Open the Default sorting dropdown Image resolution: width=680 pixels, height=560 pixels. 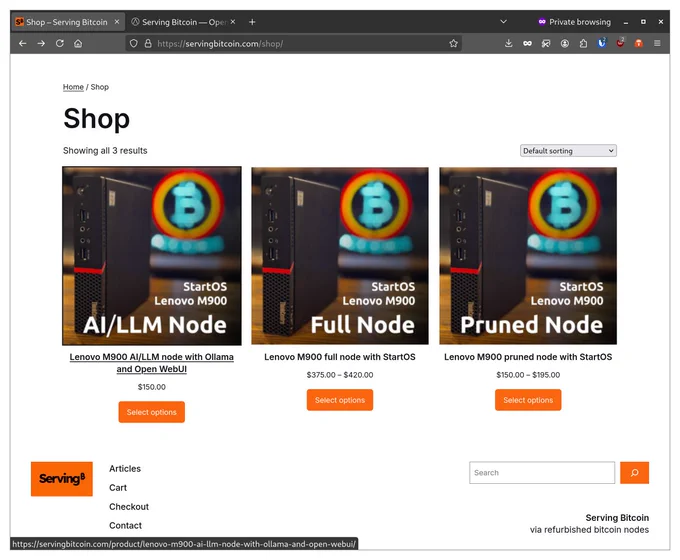[x=568, y=151]
